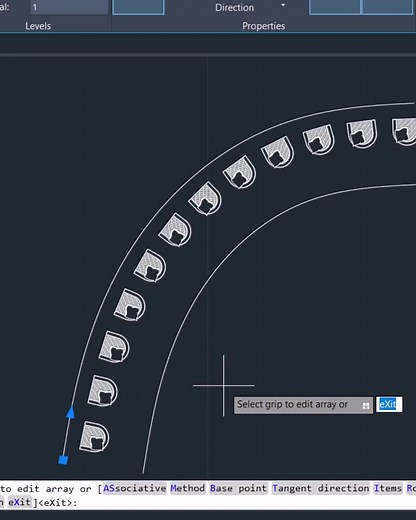Screen dimensions: 416x520
Task: Choose Tangent direction option in command line
Action: pos(321,488)
